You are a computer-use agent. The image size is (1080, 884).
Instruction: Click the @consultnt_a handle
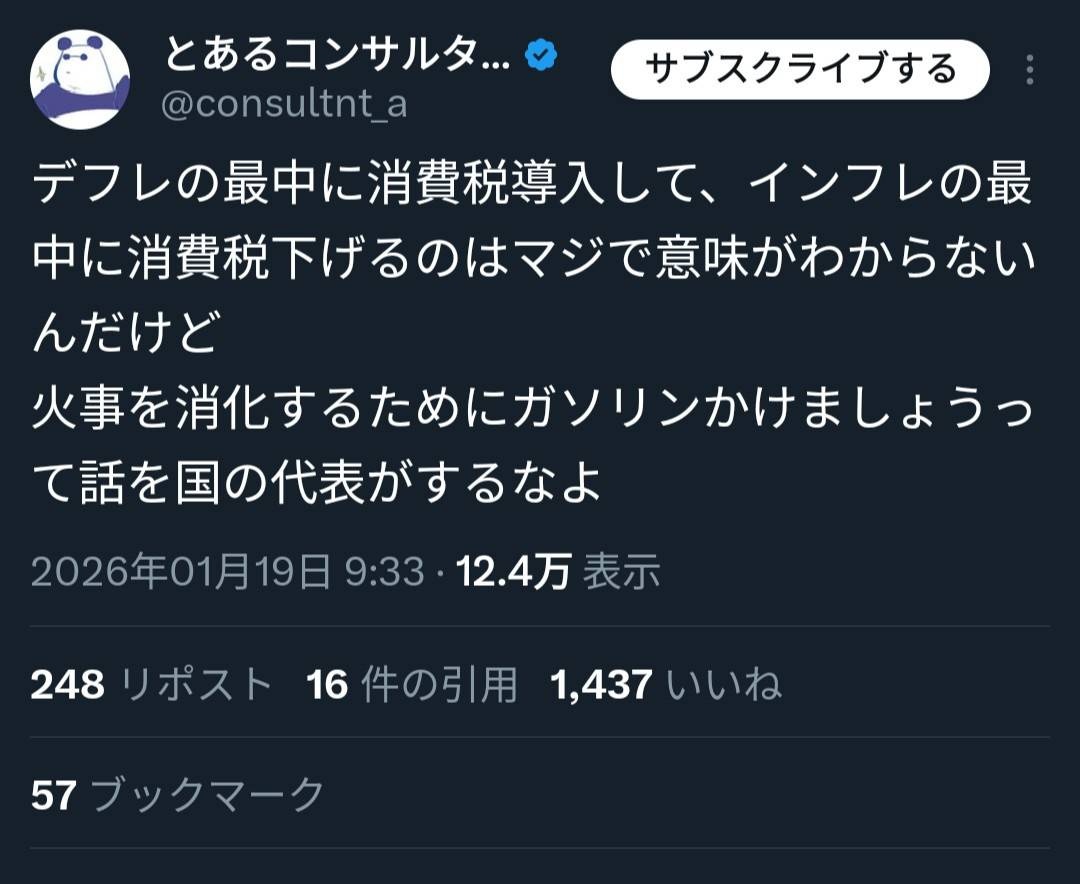[284, 104]
